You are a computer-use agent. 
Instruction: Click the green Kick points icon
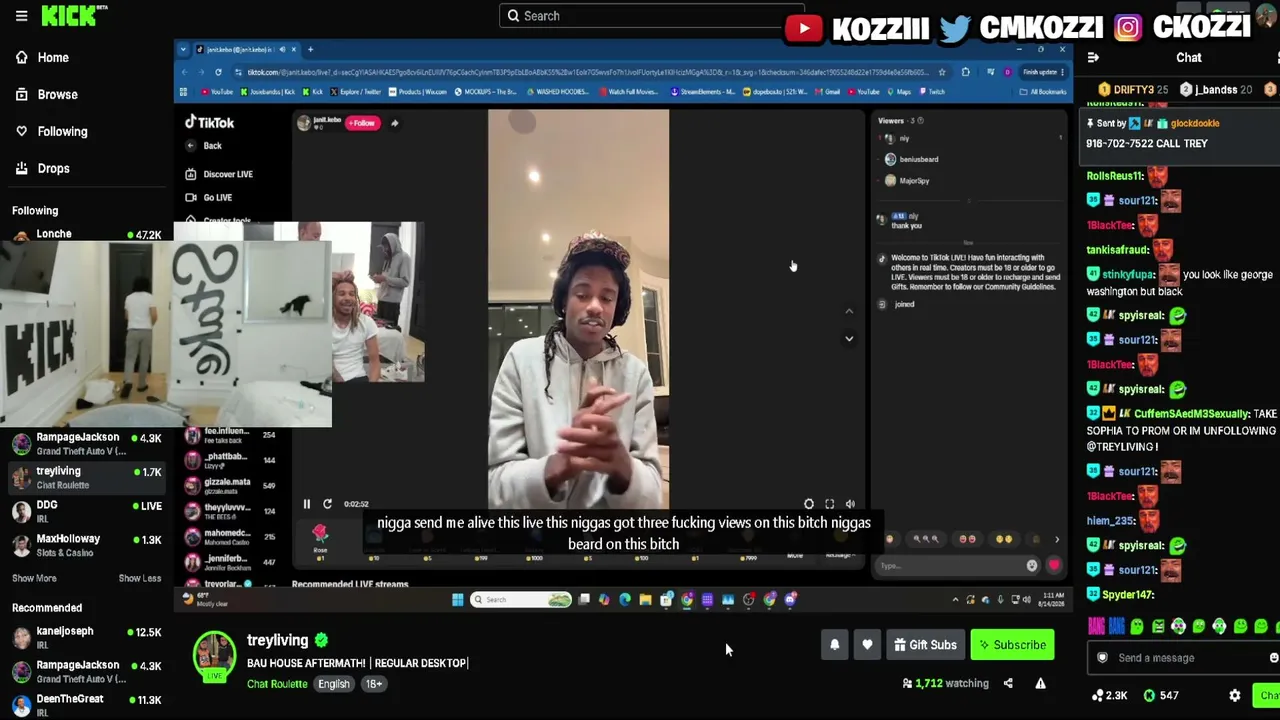point(1150,696)
